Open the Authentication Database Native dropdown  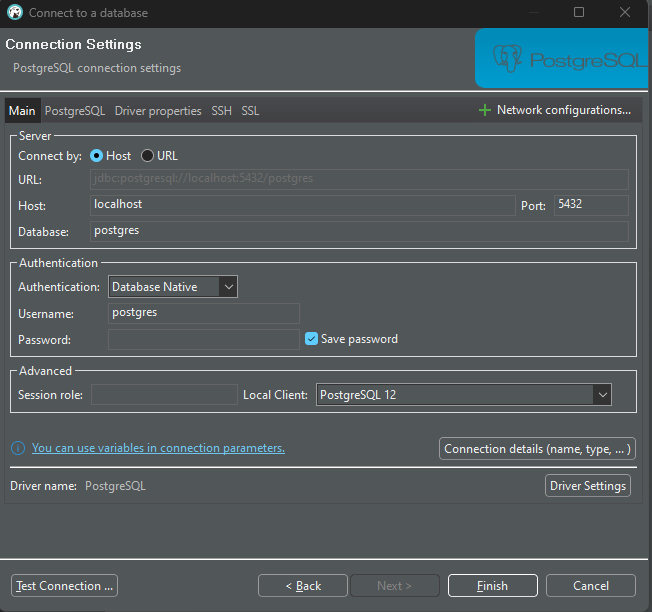[x=173, y=286]
